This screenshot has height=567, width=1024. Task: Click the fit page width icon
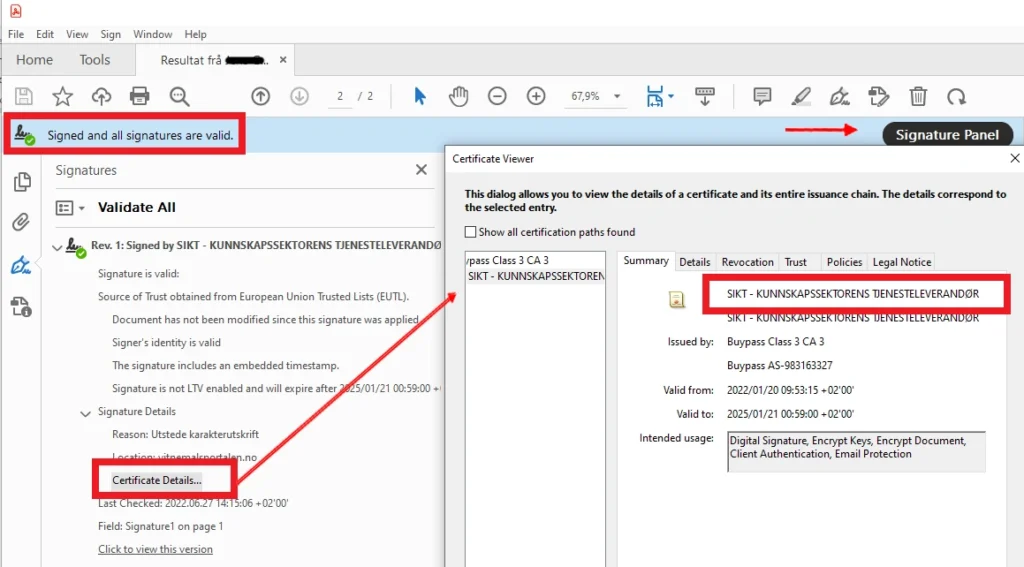click(x=654, y=97)
